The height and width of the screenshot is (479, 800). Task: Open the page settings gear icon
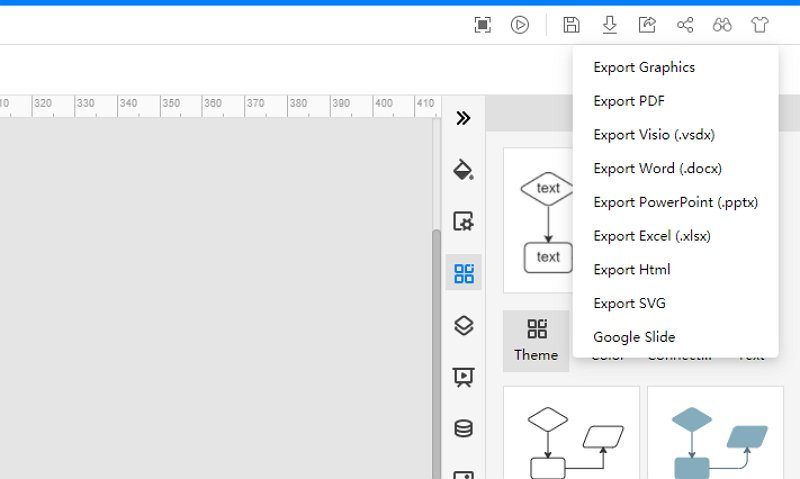[463, 221]
